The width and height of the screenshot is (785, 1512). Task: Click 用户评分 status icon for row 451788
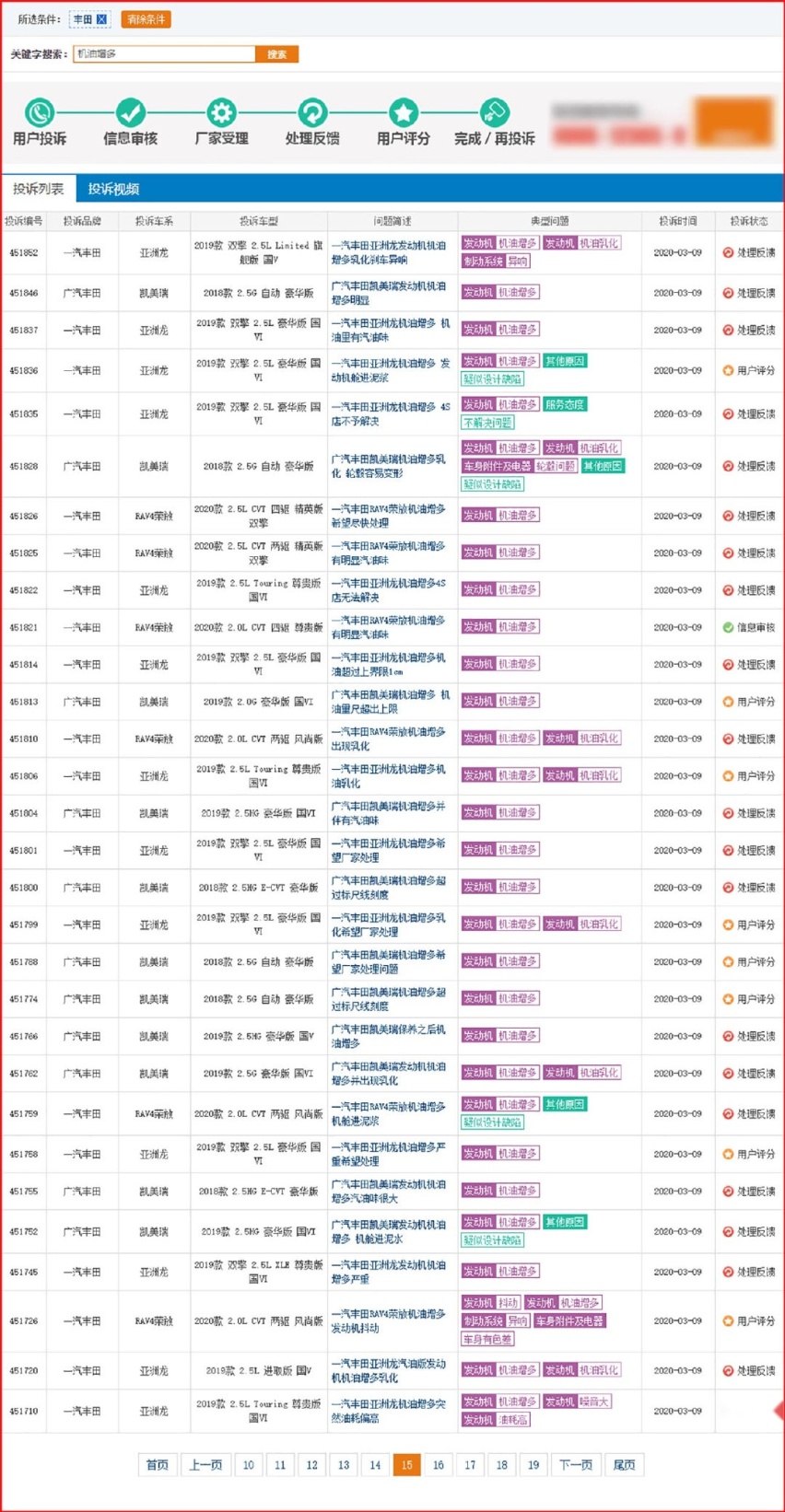728,961
